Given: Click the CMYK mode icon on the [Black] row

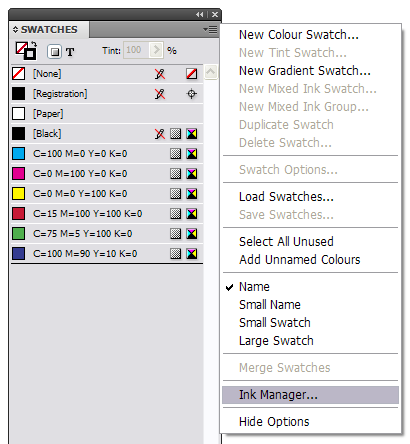Looking at the screenshot, I should [192, 134].
